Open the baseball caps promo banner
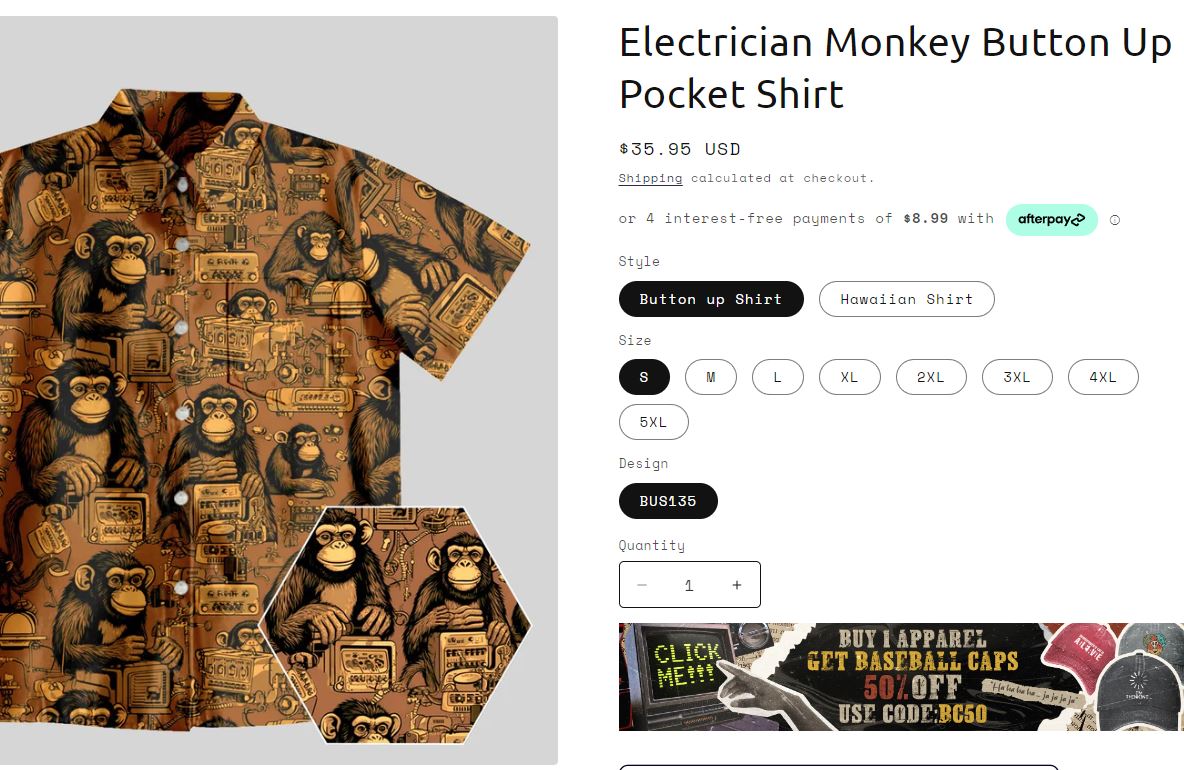This screenshot has height=770, width=1184. [x=901, y=676]
